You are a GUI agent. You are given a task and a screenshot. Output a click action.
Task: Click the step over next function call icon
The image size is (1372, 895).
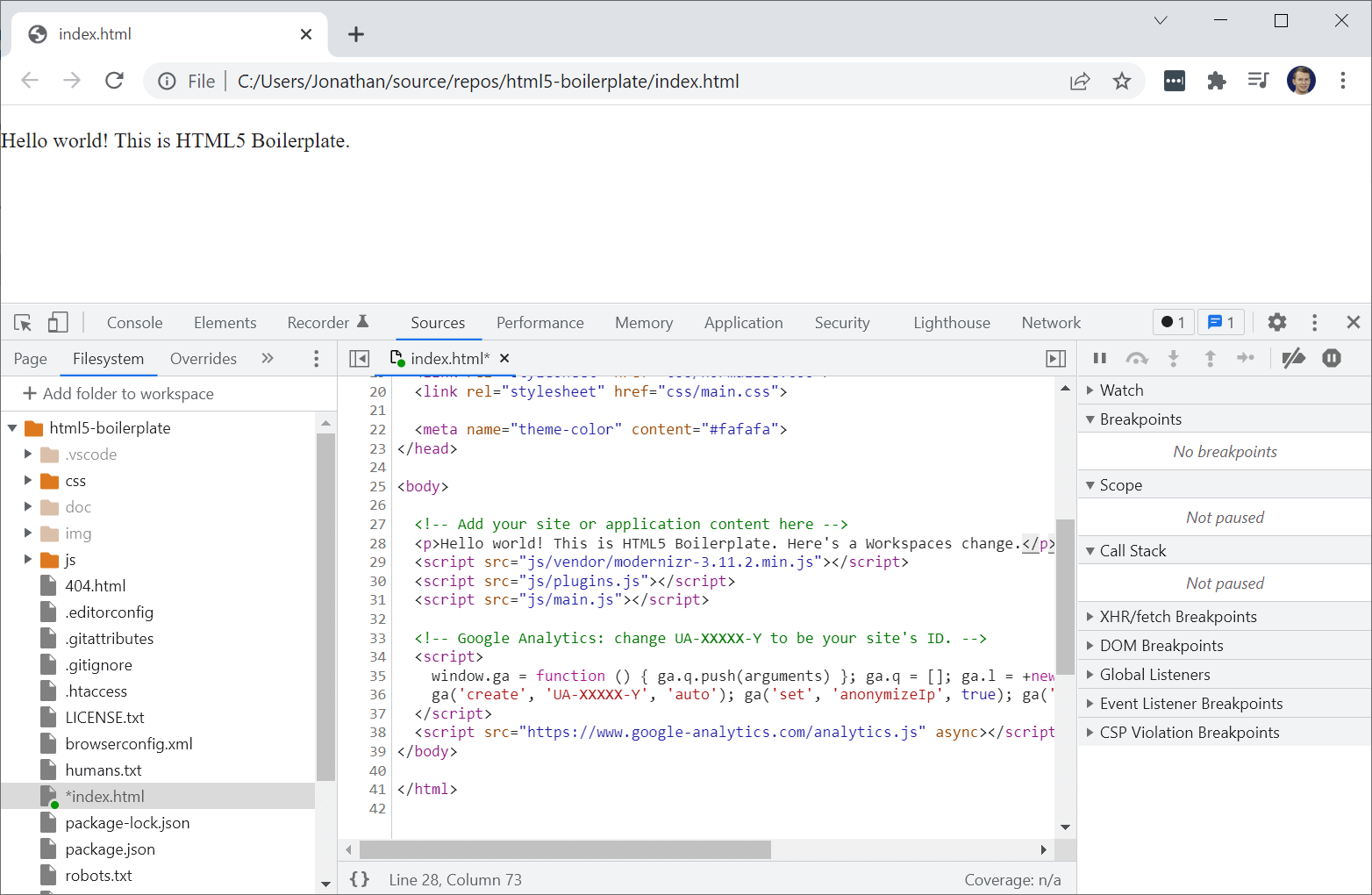pos(1137,358)
